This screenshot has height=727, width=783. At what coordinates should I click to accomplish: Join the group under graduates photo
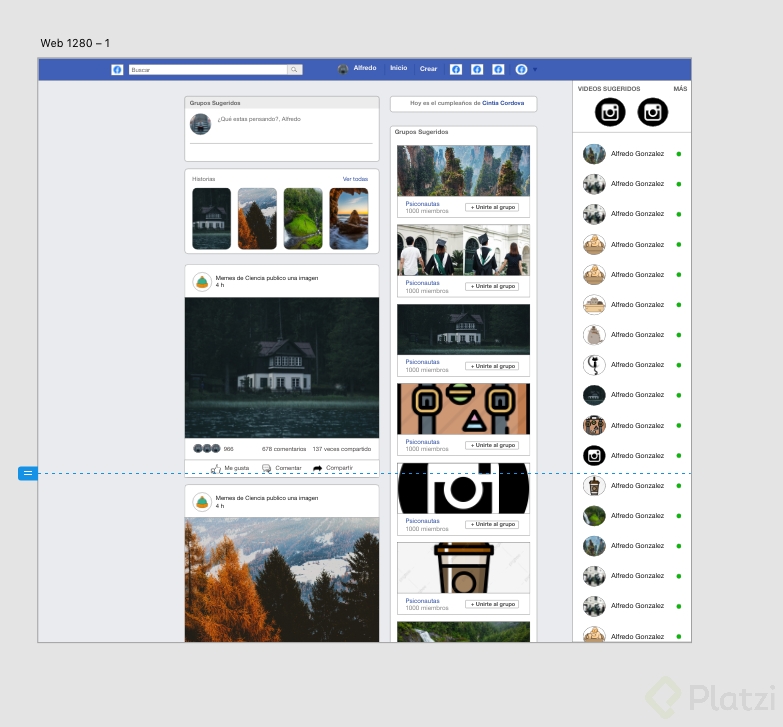[x=492, y=286]
